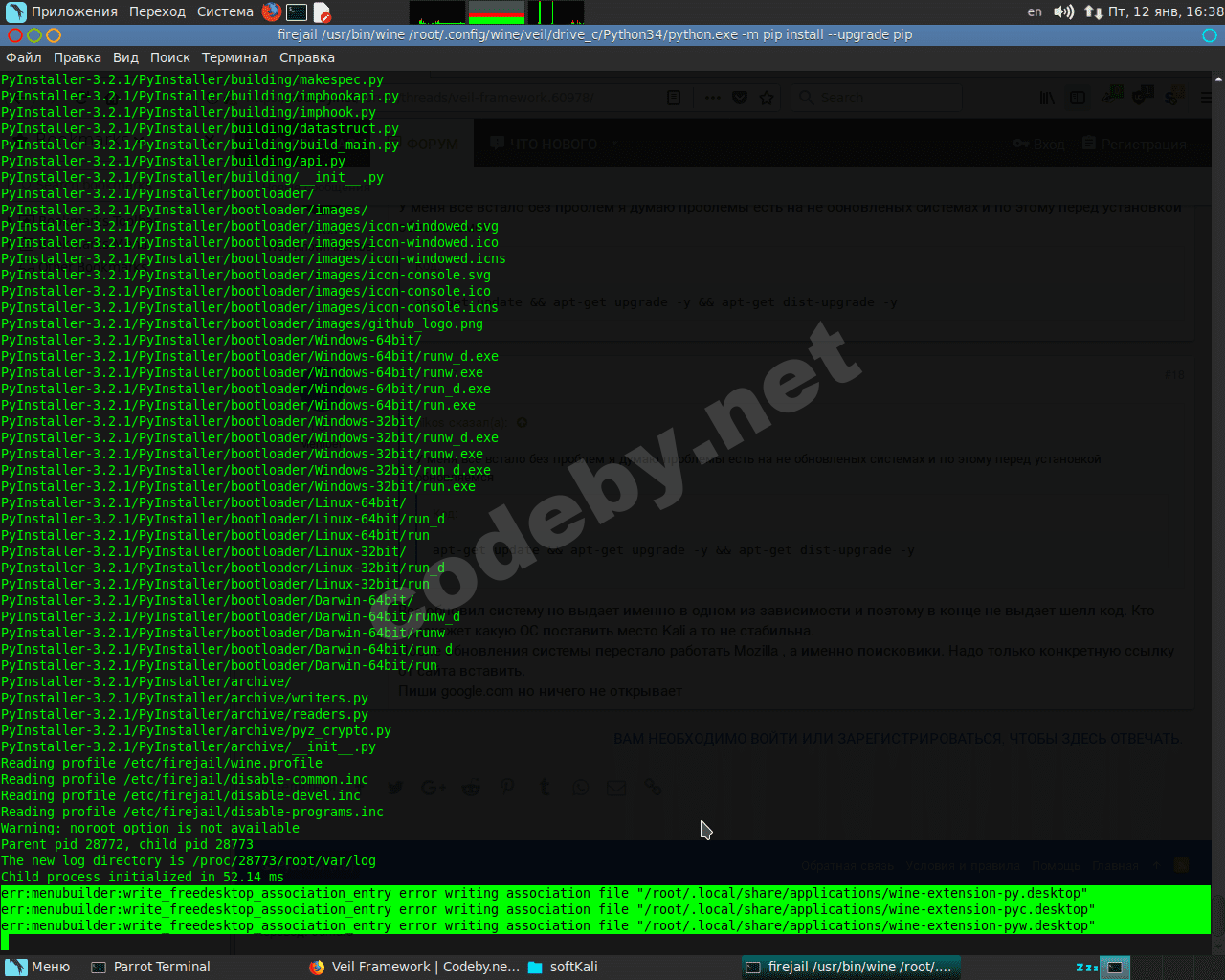Click 'Child process initialized in 52.14 ms' line
This screenshot has width=1225, height=980.
pos(143,878)
